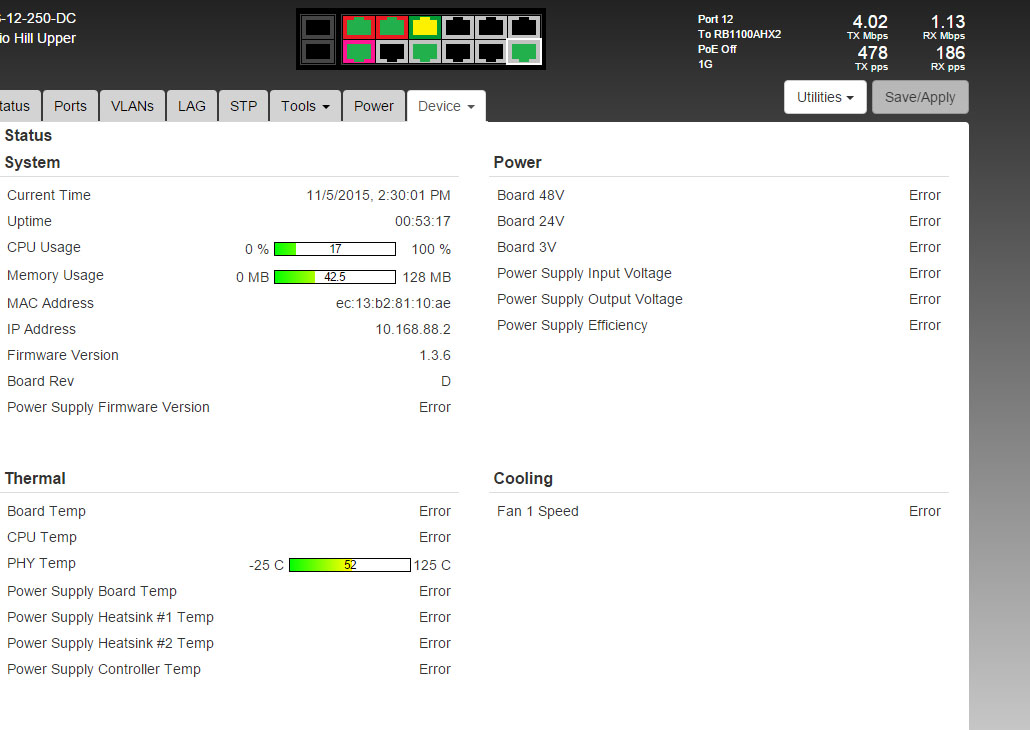Screen dimensions: 1030x730
Task: Click the PHY Temp gauge bar
Action: point(350,565)
